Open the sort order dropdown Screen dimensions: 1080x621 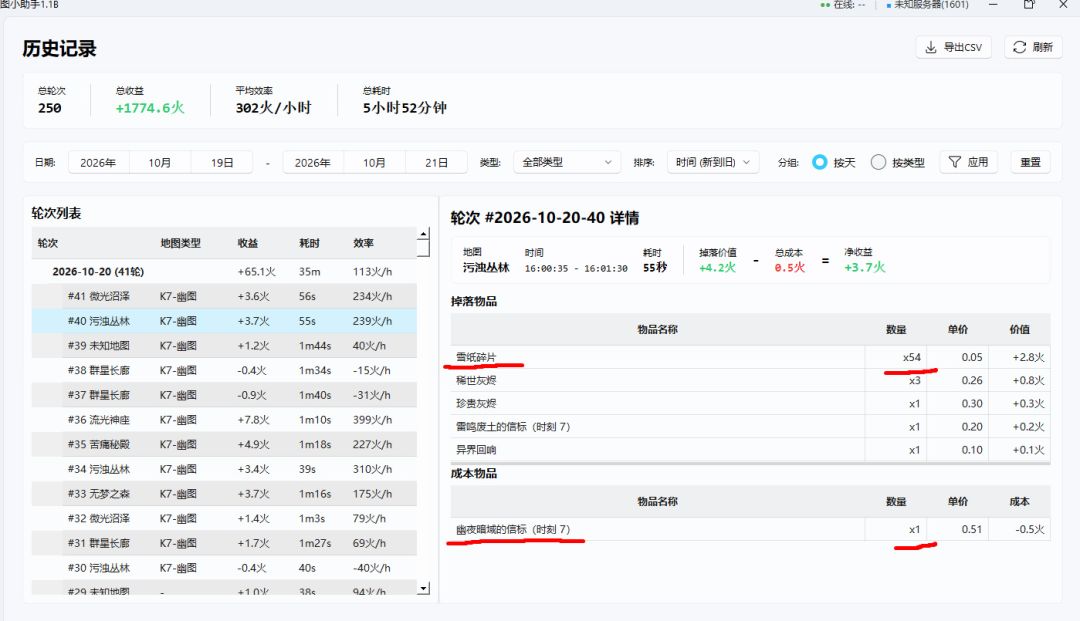pyautogui.click(x=713, y=162)
